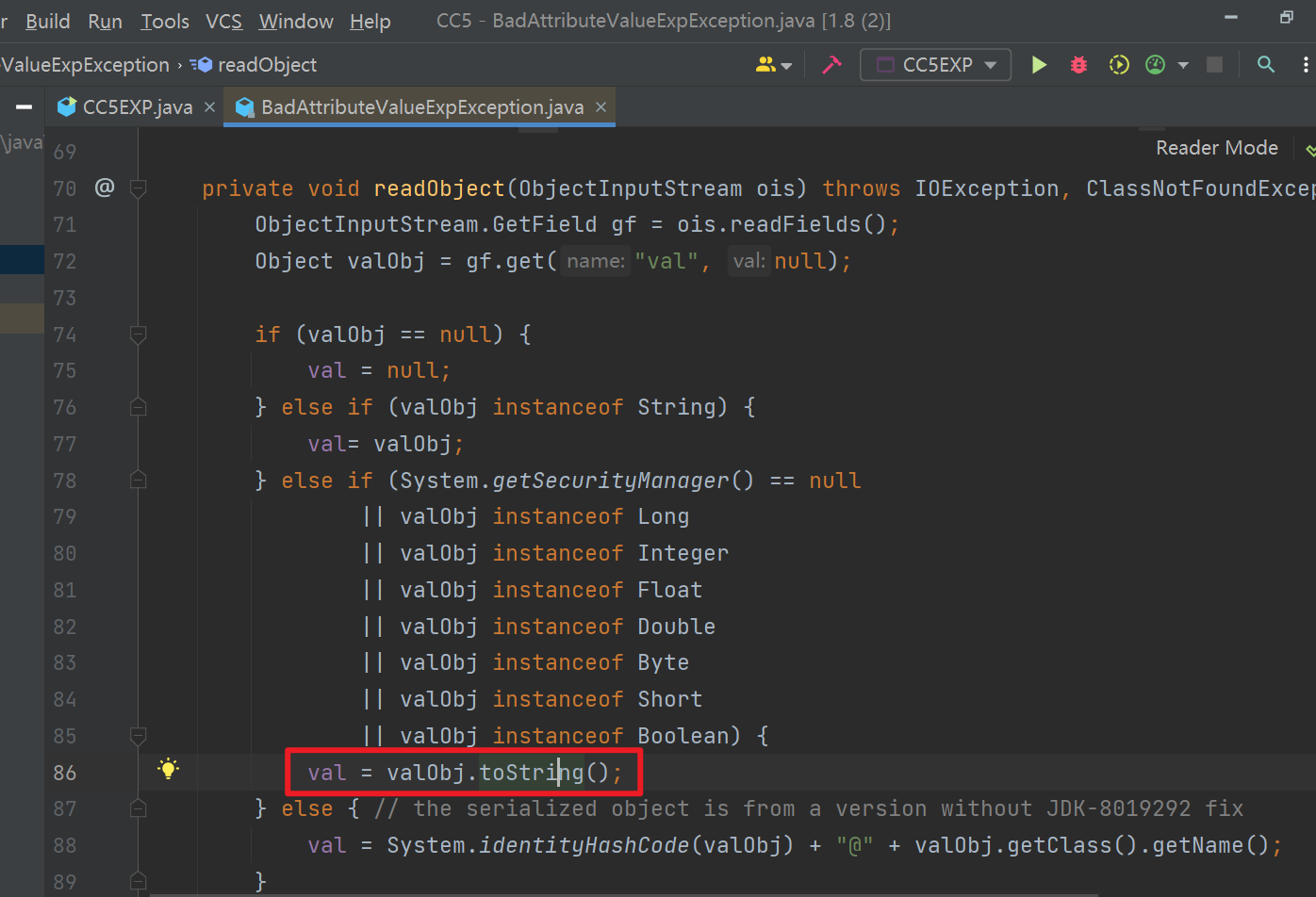Open the Profiler gauge icon
1316x897 pixels.
(1154, 64)
